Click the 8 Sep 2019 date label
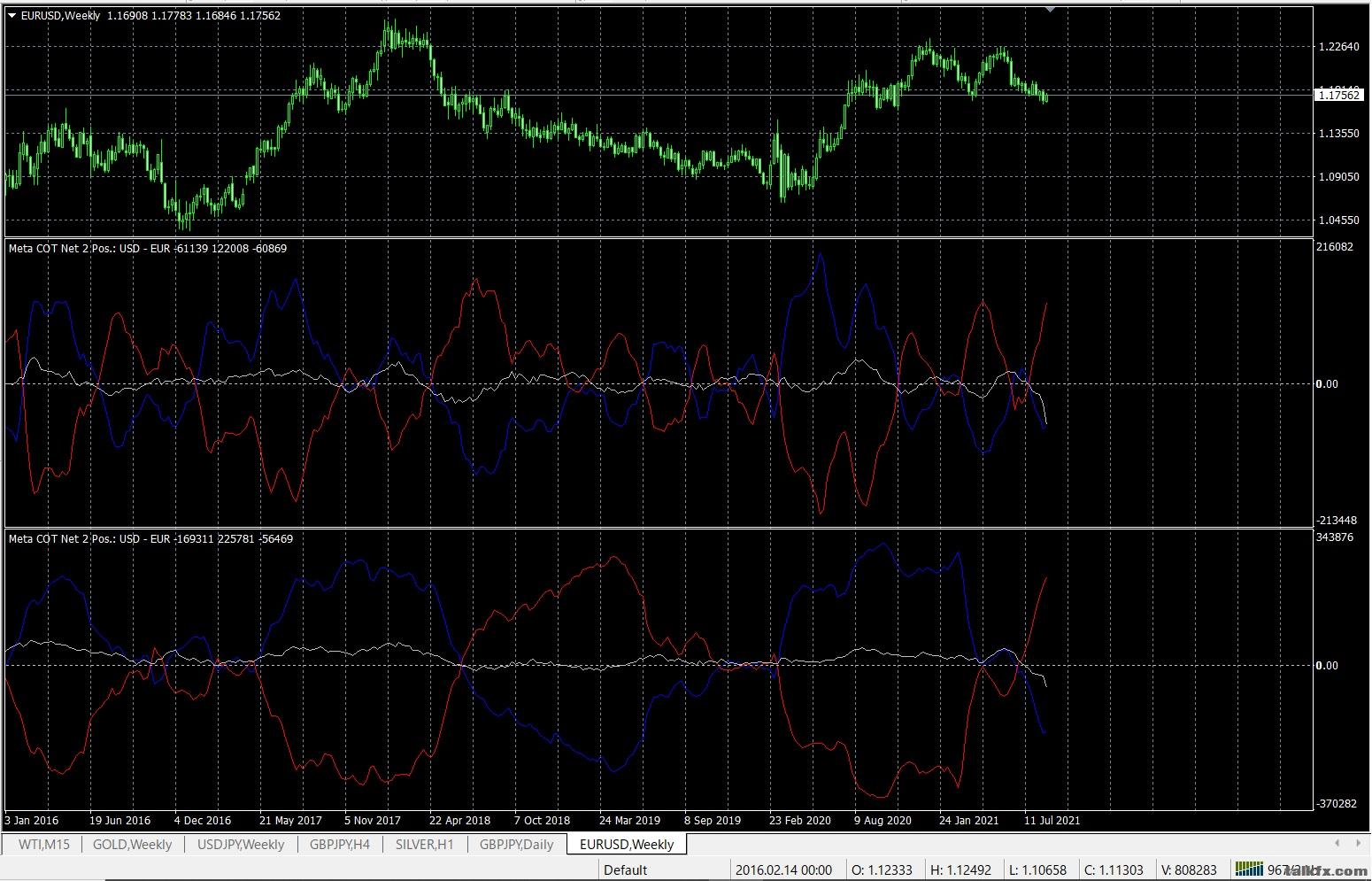1372x881 pixels. pyautogui.click(x=713, y=821)
